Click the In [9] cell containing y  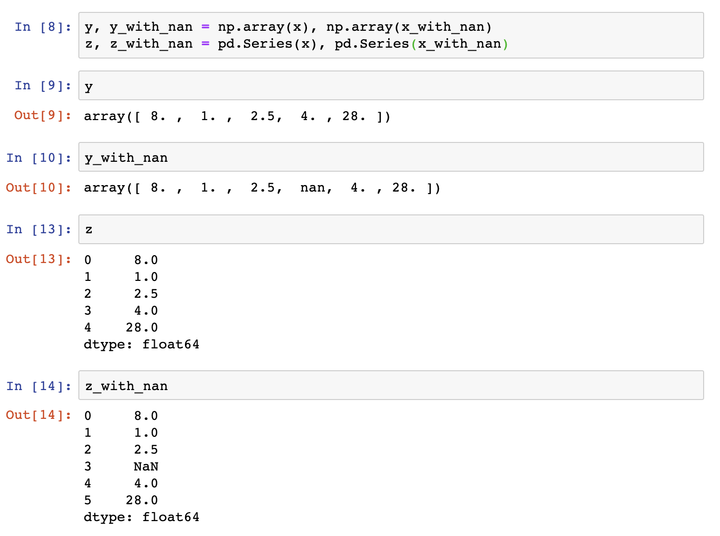pos(391,85)
